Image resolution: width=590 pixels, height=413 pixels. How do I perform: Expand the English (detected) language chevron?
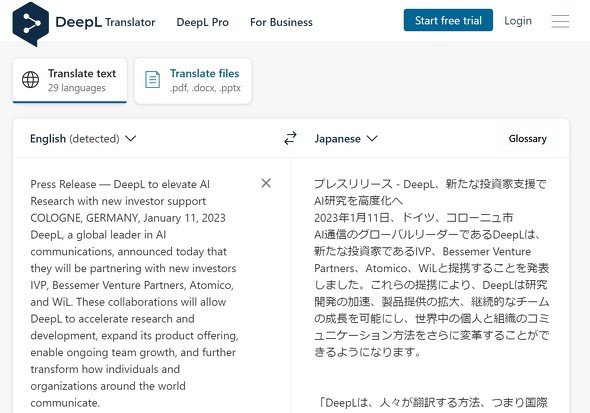131,138
